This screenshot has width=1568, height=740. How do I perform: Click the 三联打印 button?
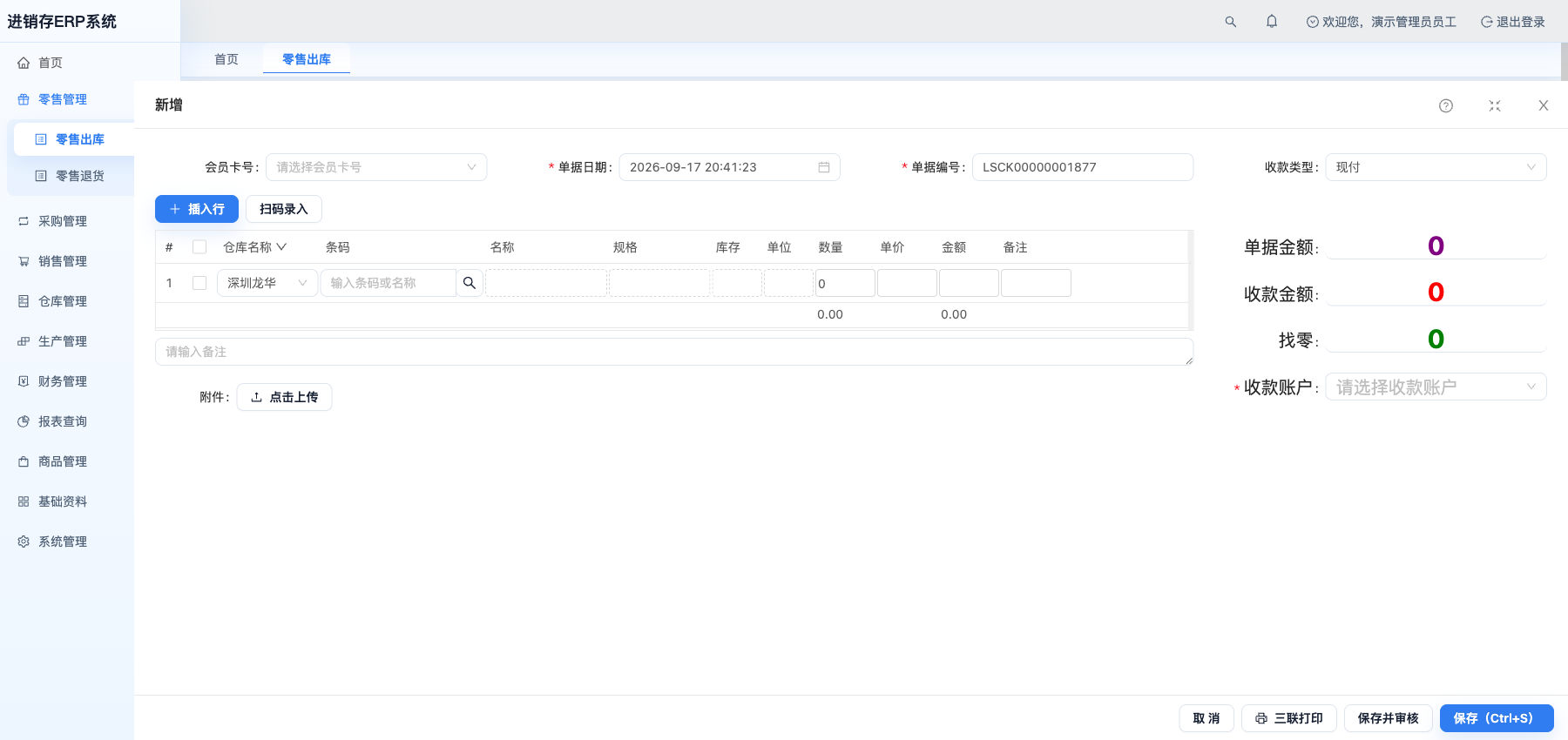(1289, 718)
